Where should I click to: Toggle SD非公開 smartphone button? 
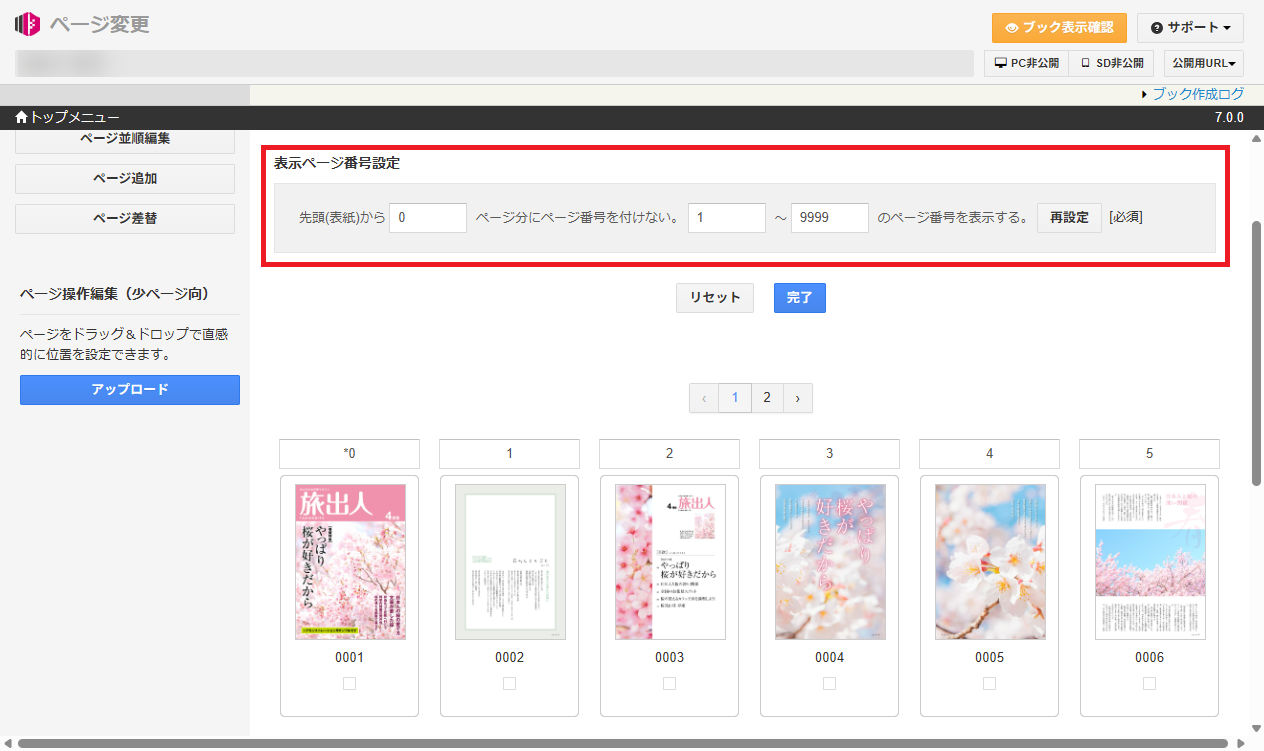(x=1111, y=63)
